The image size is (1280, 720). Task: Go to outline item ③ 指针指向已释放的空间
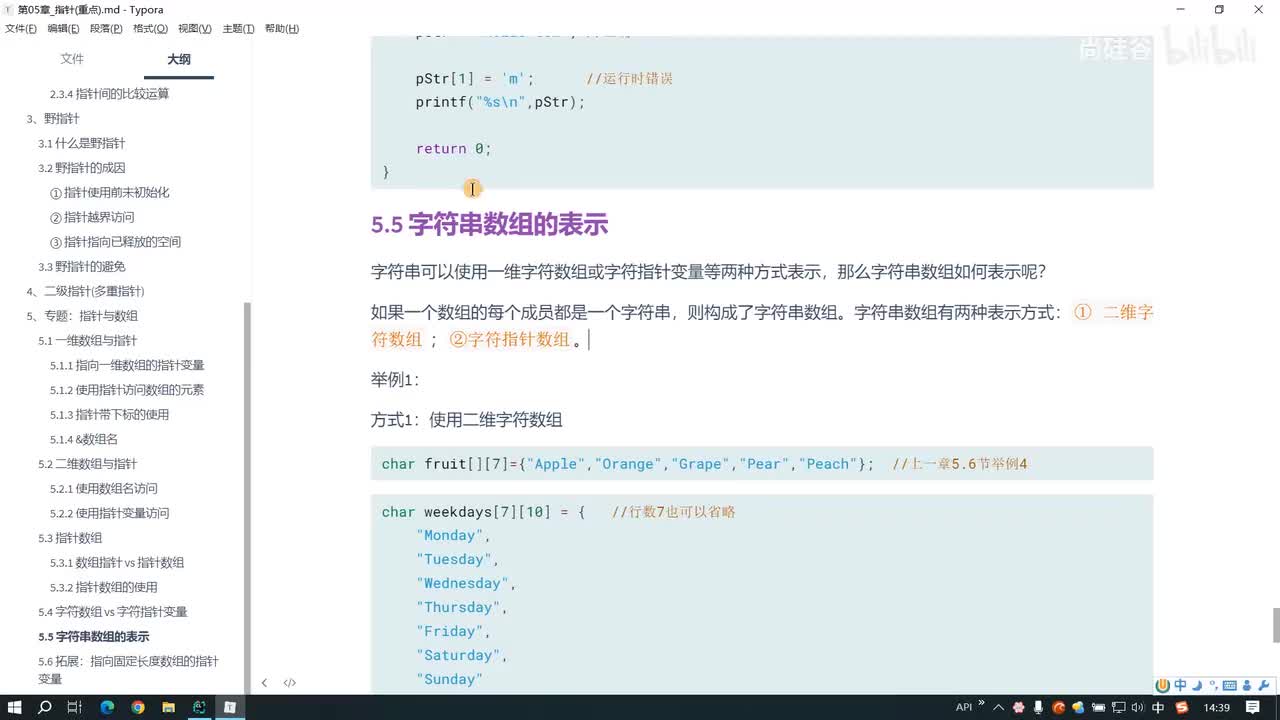pos(116,242)
